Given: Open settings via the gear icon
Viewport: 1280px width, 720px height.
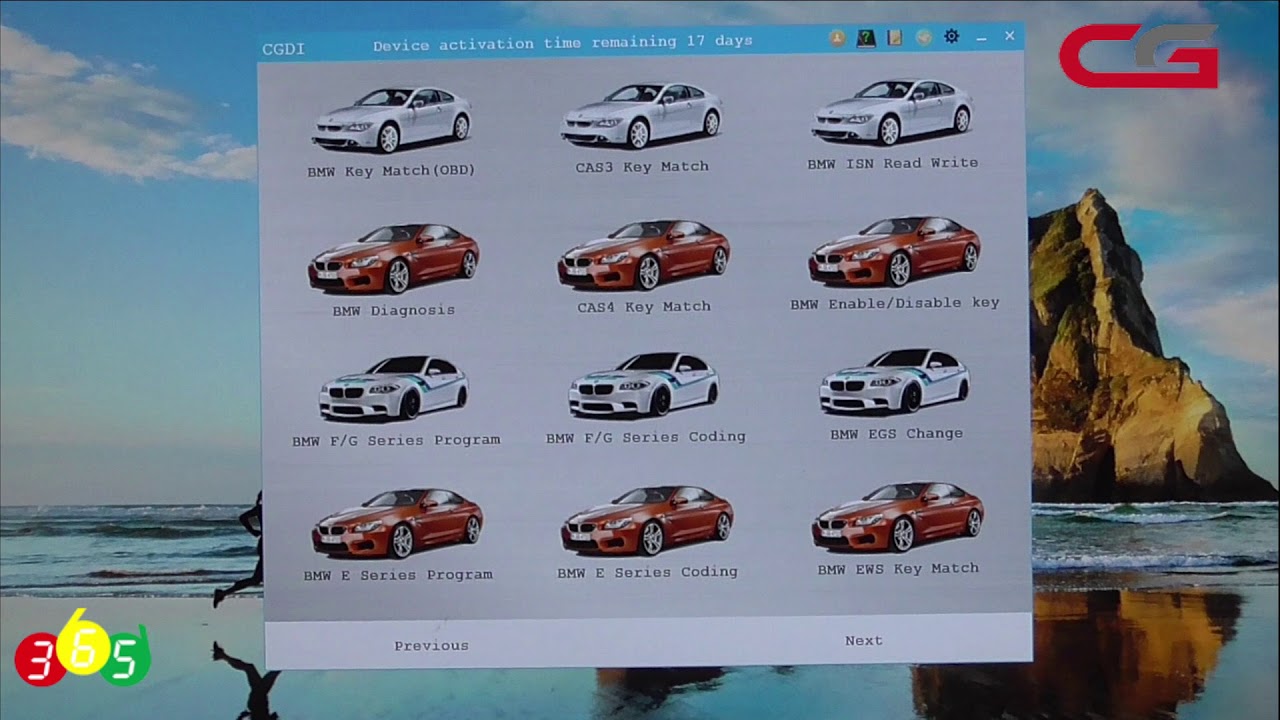Looking at the screenshot, I should pos(951,36).
